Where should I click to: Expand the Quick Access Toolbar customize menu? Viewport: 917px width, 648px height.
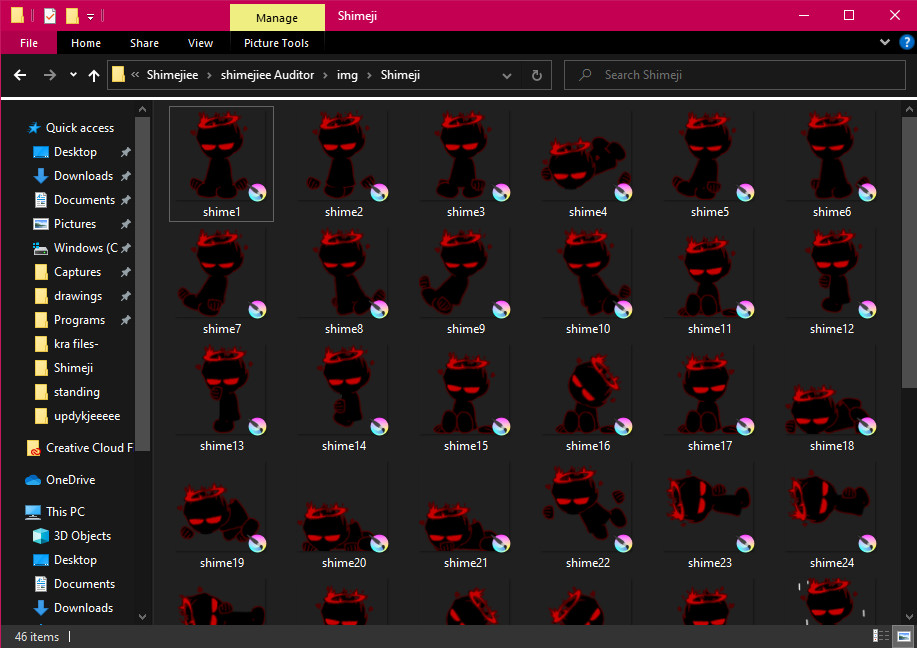click(90, 15)
